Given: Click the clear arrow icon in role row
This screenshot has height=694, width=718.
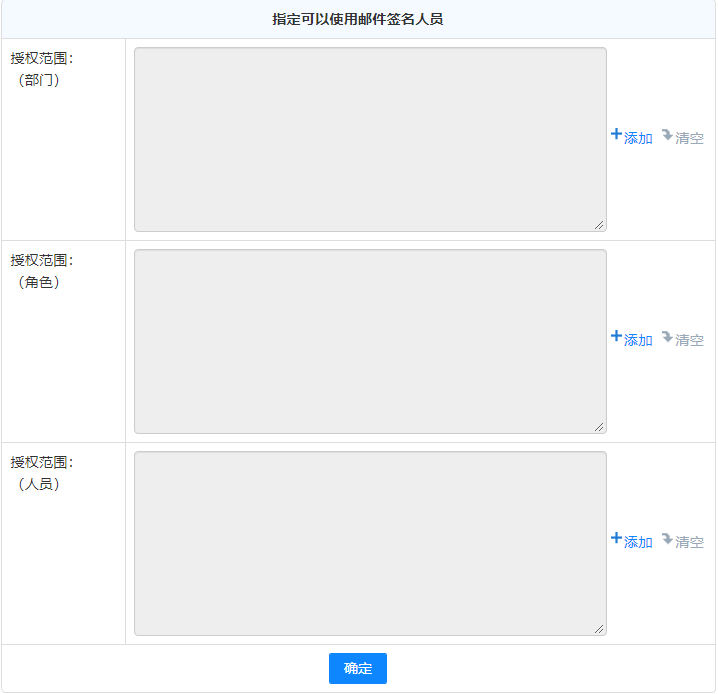Looking at the screenshot, I should [667, 337].
